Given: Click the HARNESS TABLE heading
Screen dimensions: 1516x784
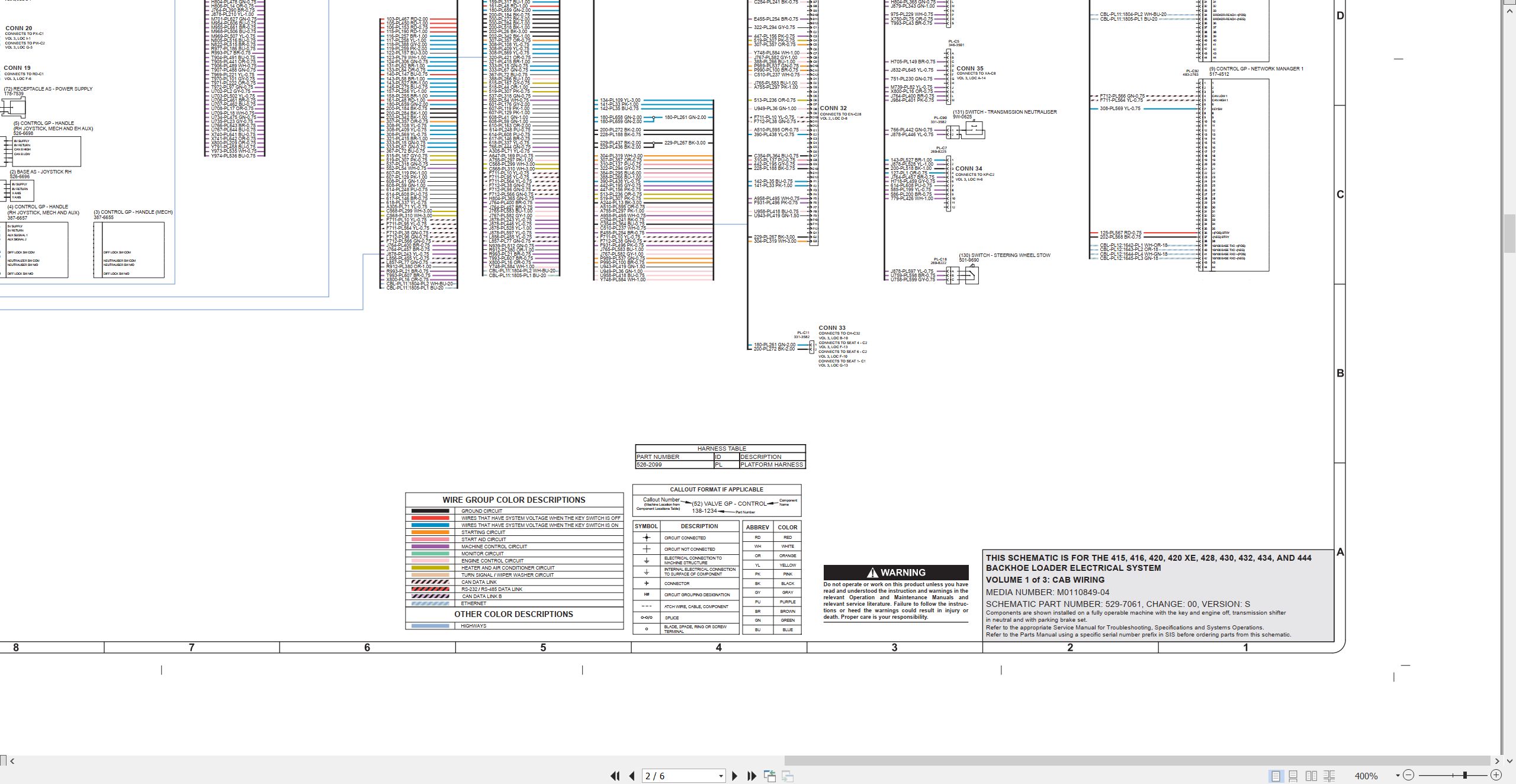Looking at the screenshot, I should point(721,449).
